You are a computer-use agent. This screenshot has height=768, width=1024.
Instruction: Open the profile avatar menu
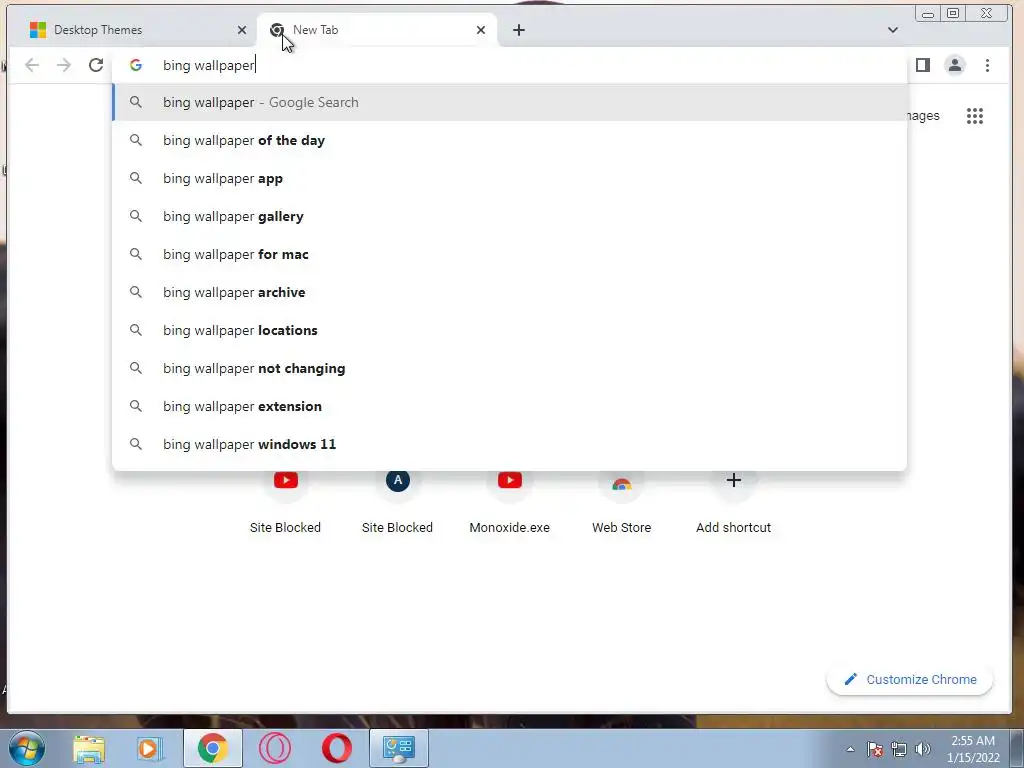pyautogui.click(x=955, y=65)
